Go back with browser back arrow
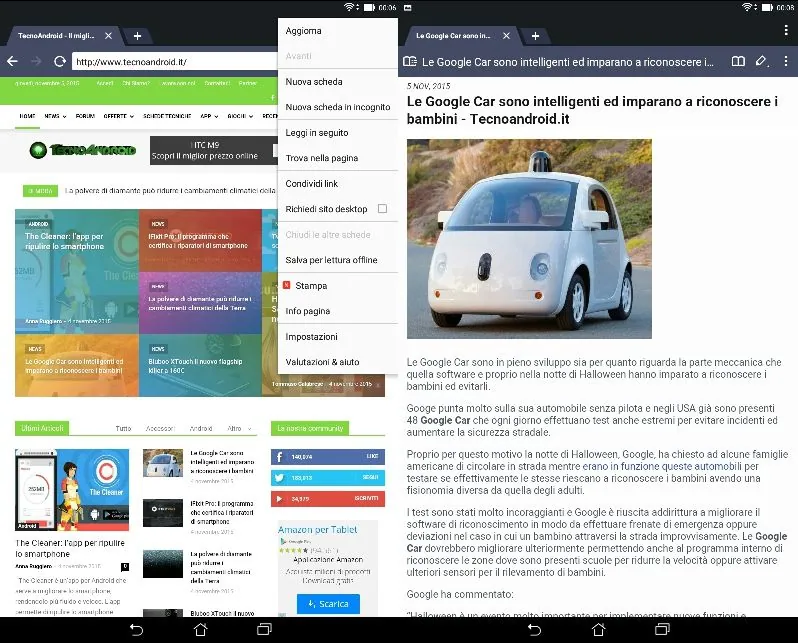 pyautogui.click(x=13, y=62)
